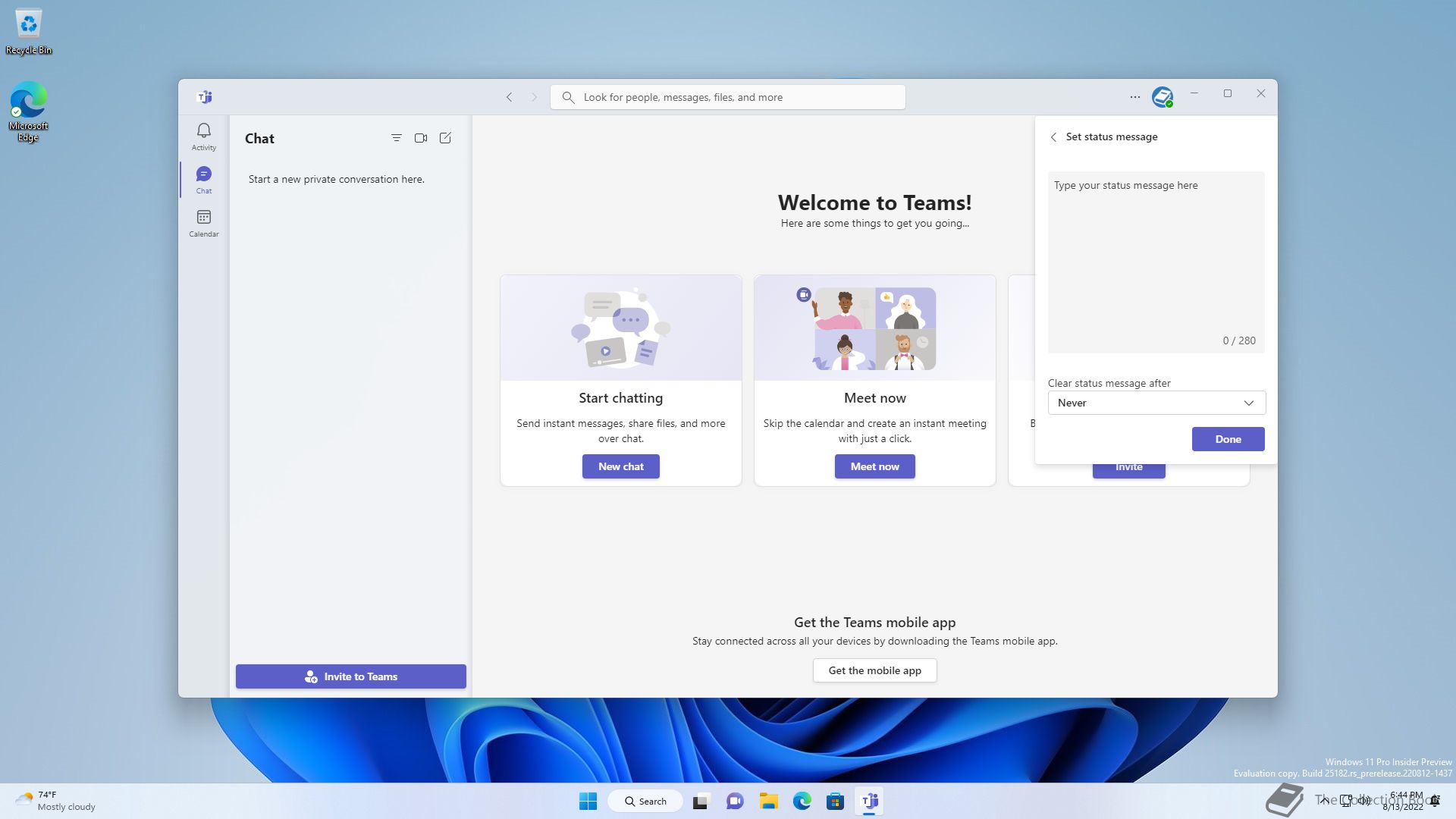The image size is (1456, 819).
Task: Expand the Clear status message after dropdown
Action: pos(1156,403)
